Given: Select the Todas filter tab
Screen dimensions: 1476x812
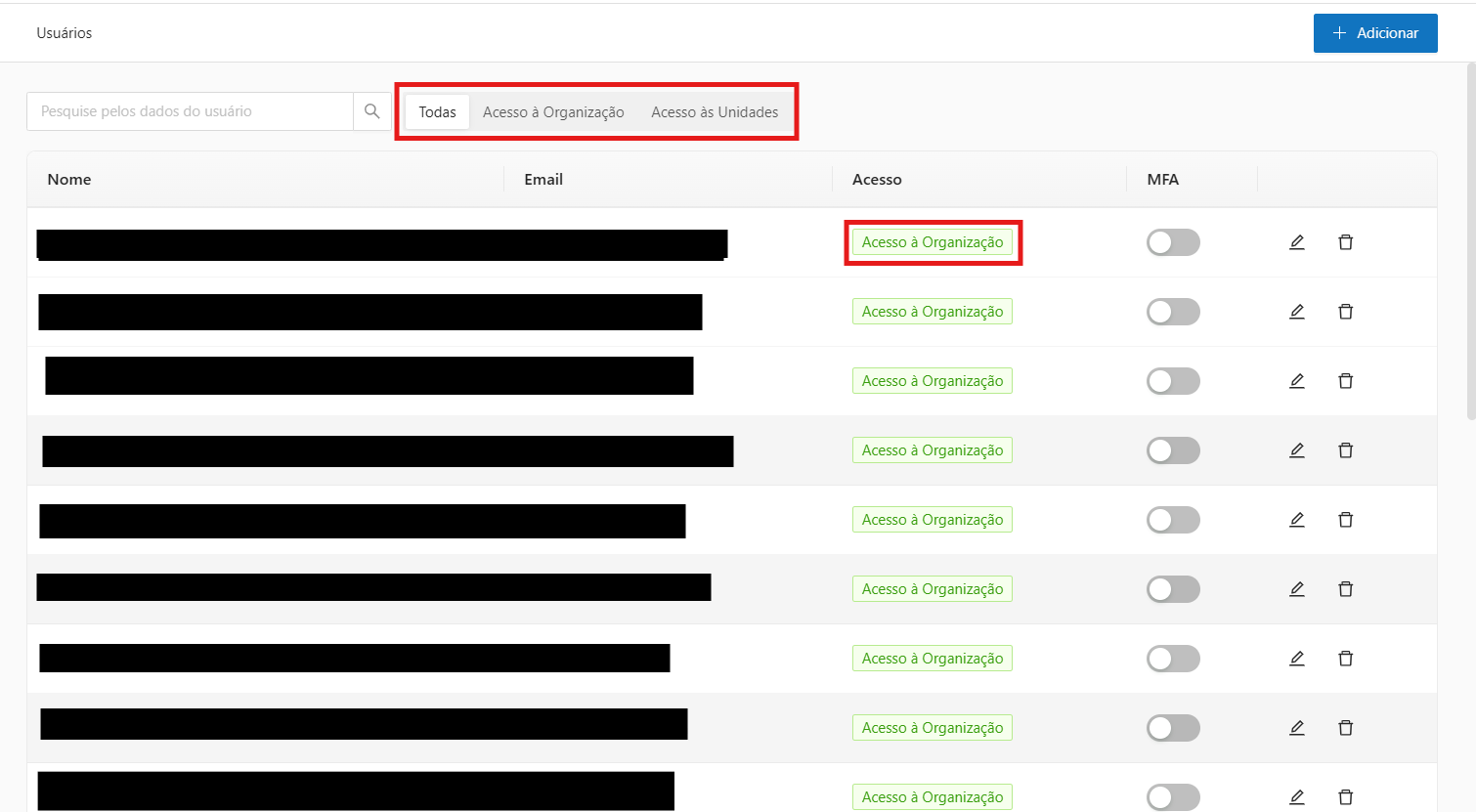Looking at the screenshot, I should [x=437, y=112].
